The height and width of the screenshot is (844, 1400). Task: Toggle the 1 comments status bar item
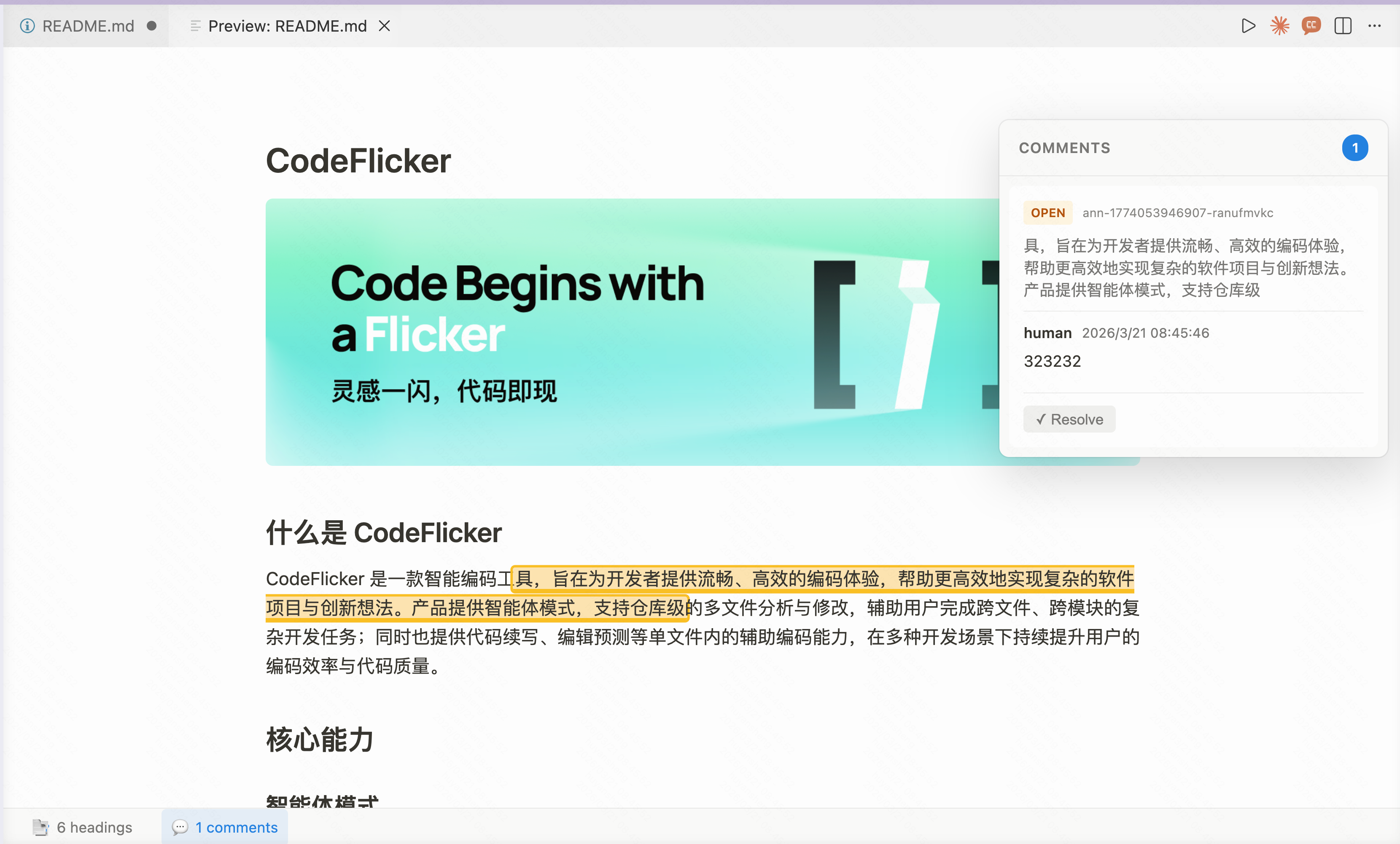click(225, 827)
